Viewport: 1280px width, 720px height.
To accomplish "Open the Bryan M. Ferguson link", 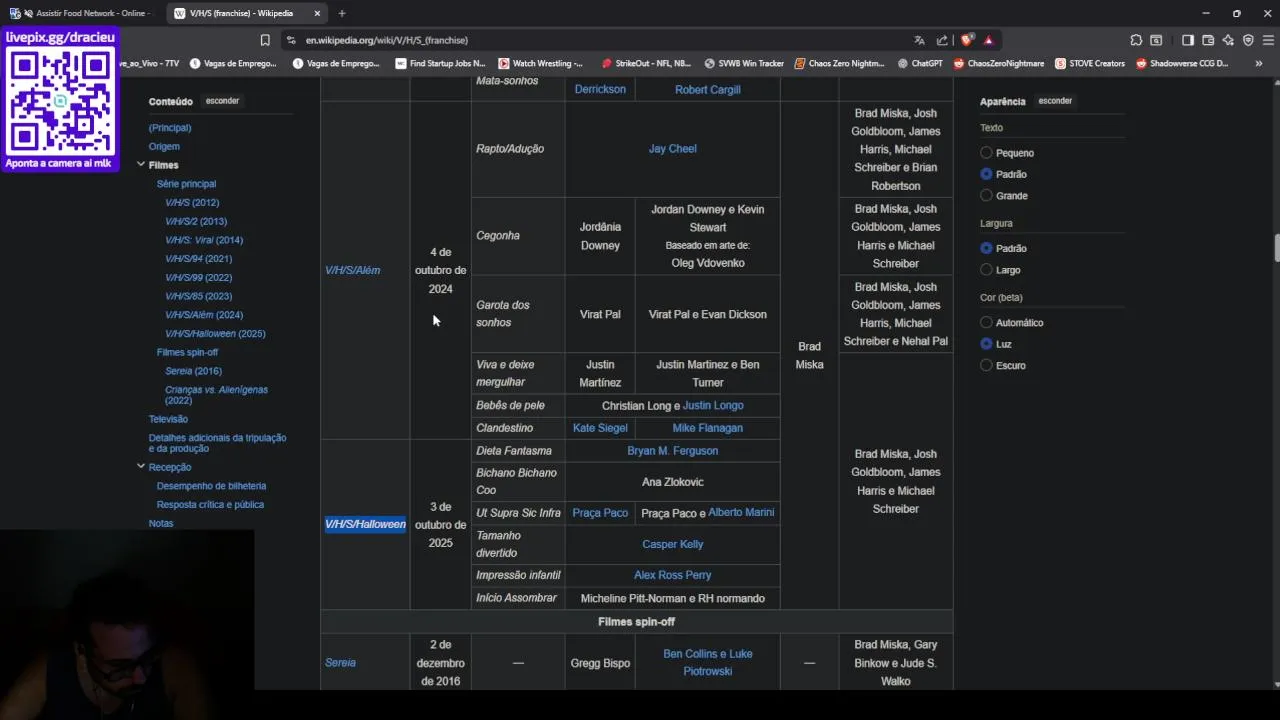I will [672, 451].
